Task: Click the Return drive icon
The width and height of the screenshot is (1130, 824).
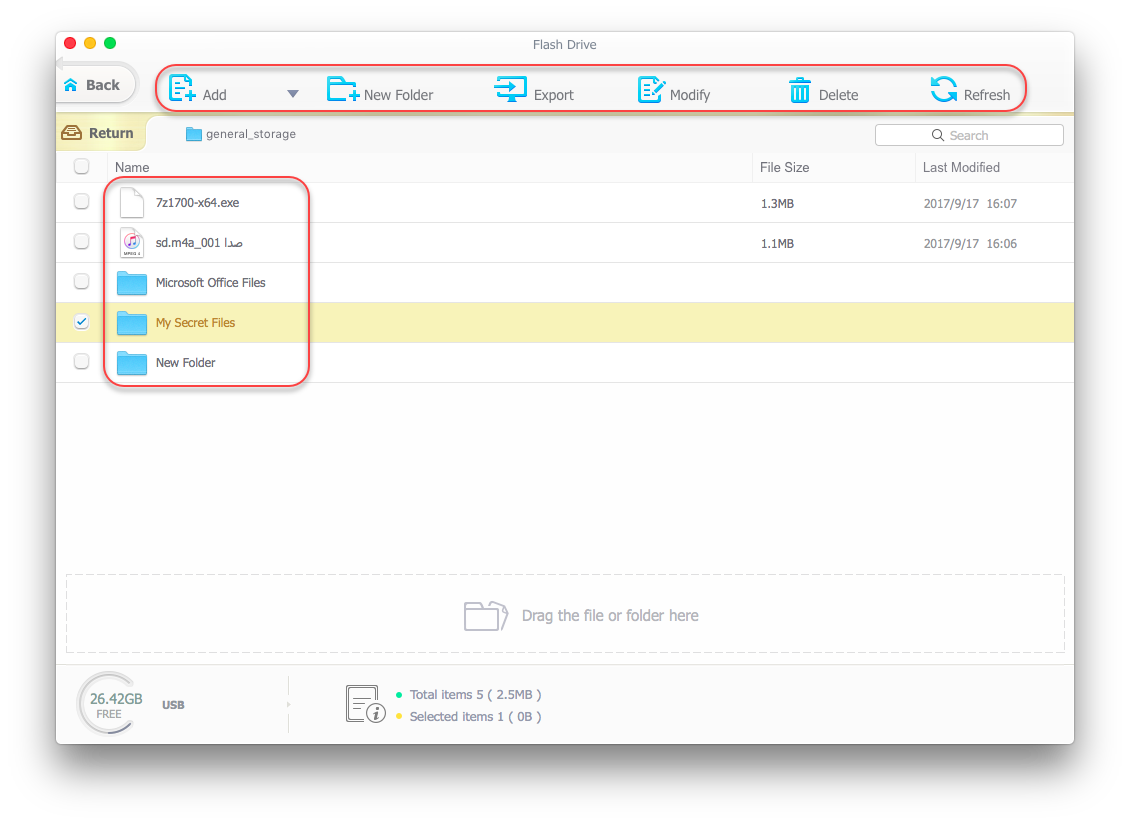Action: point(71,133)
